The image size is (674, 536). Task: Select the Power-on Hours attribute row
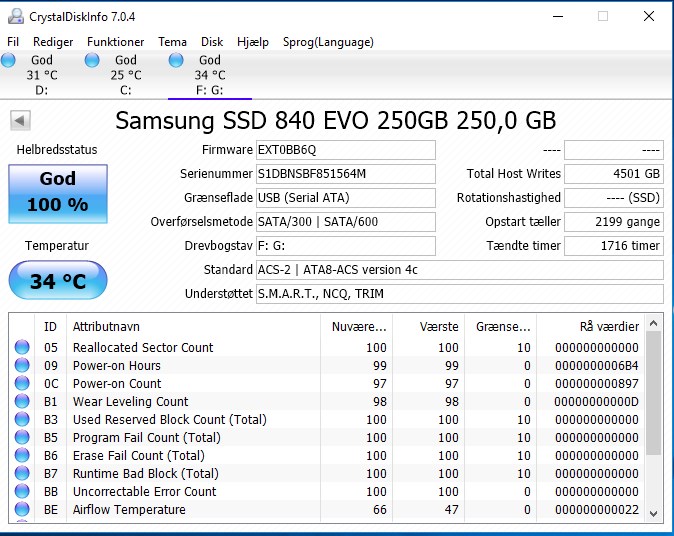tap(327, 365)
